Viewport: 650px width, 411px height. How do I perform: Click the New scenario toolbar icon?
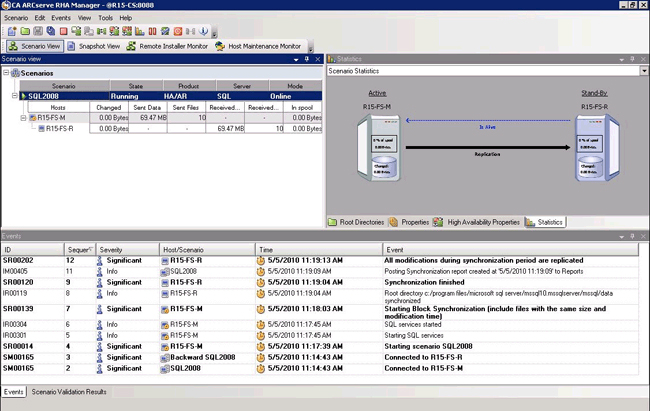coord(12,31)
